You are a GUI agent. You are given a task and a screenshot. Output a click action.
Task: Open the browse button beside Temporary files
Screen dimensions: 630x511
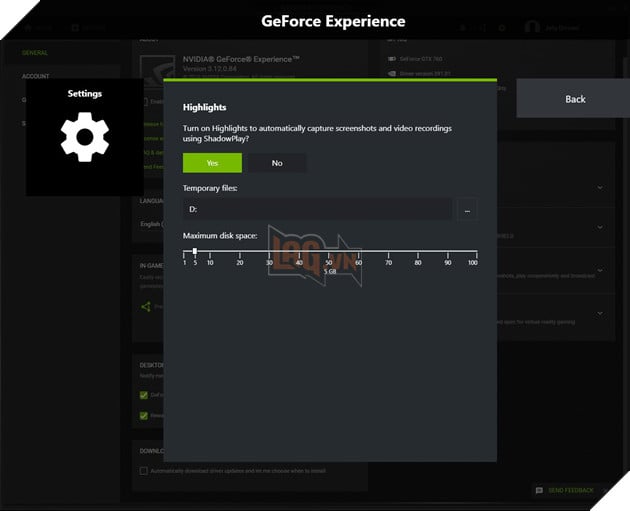pos(467,209)
